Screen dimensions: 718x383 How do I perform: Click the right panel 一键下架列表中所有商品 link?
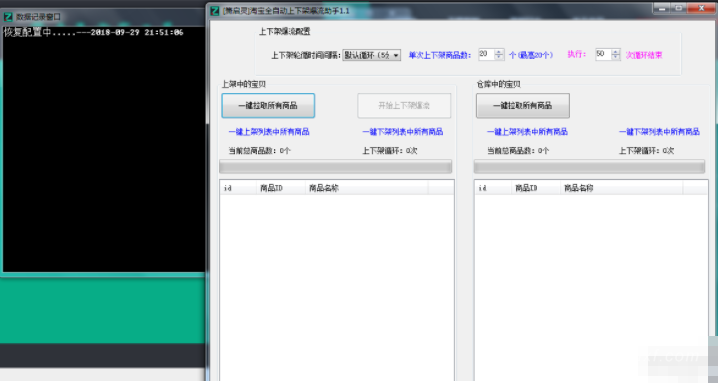[659, 132]
